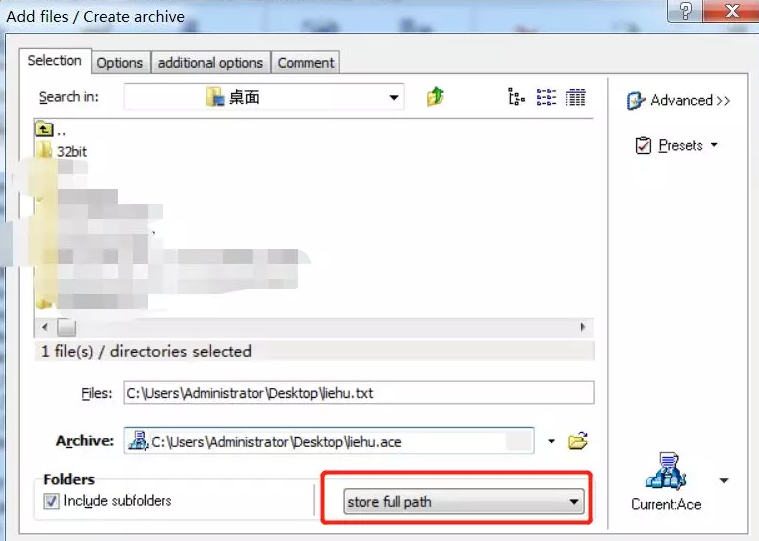Expand the Search in folder dropdown
The image size is (759, 541).
(394, 97)
